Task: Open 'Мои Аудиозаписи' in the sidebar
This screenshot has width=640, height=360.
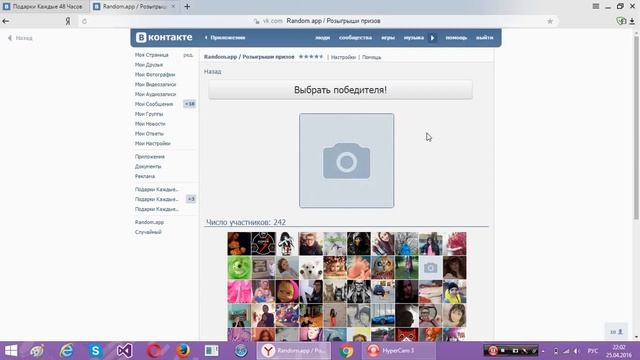Action: (155, 94)
